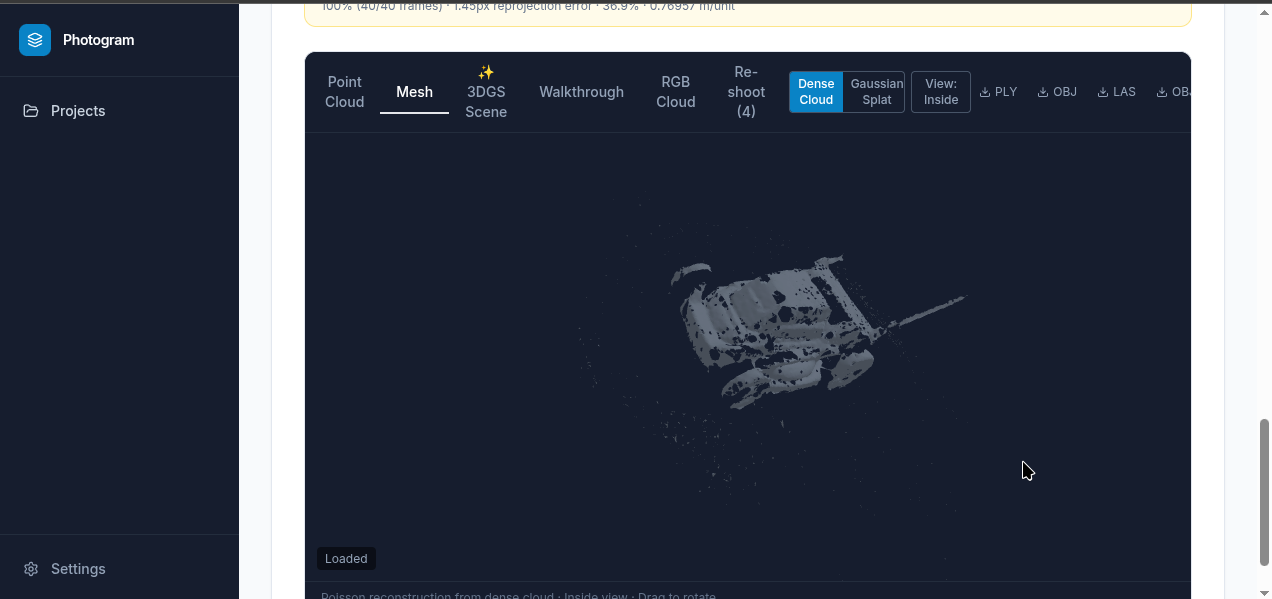Download the mesh as OBJ
Screen dimensions: 1272x599
pyautogui.click(x=1057, y=92)
